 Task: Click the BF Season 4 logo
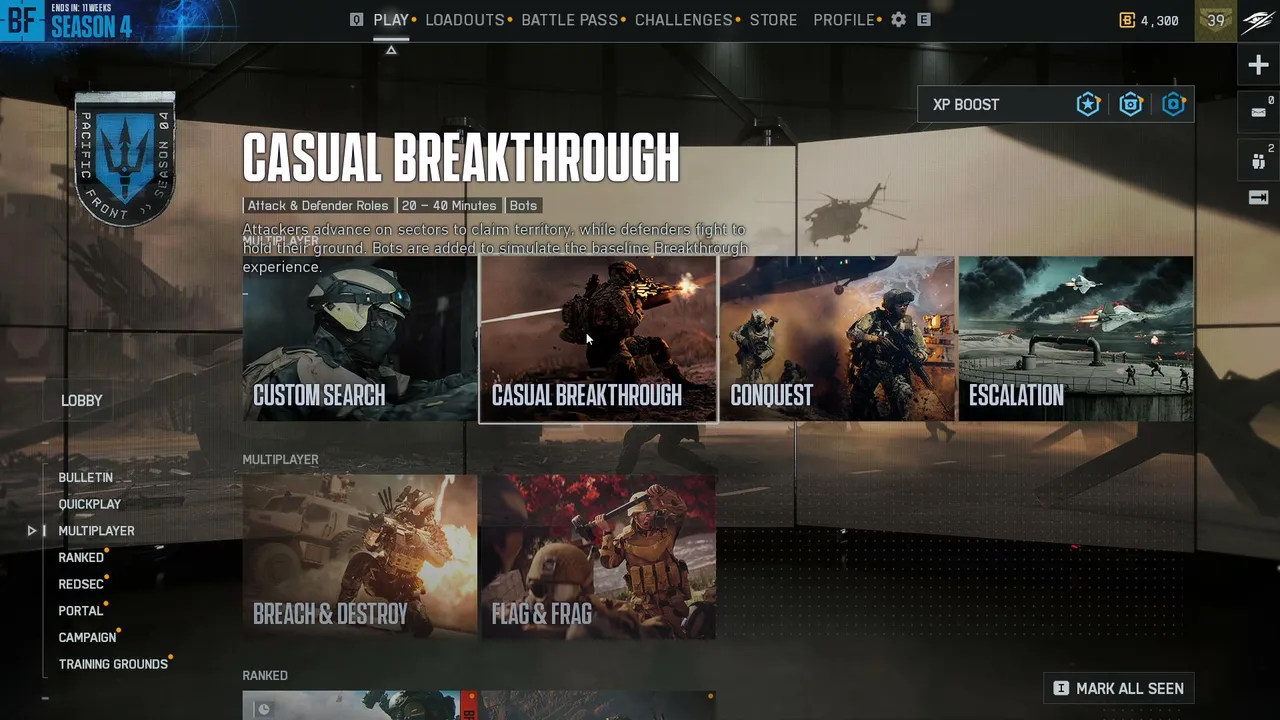click(x=67, y=20)
